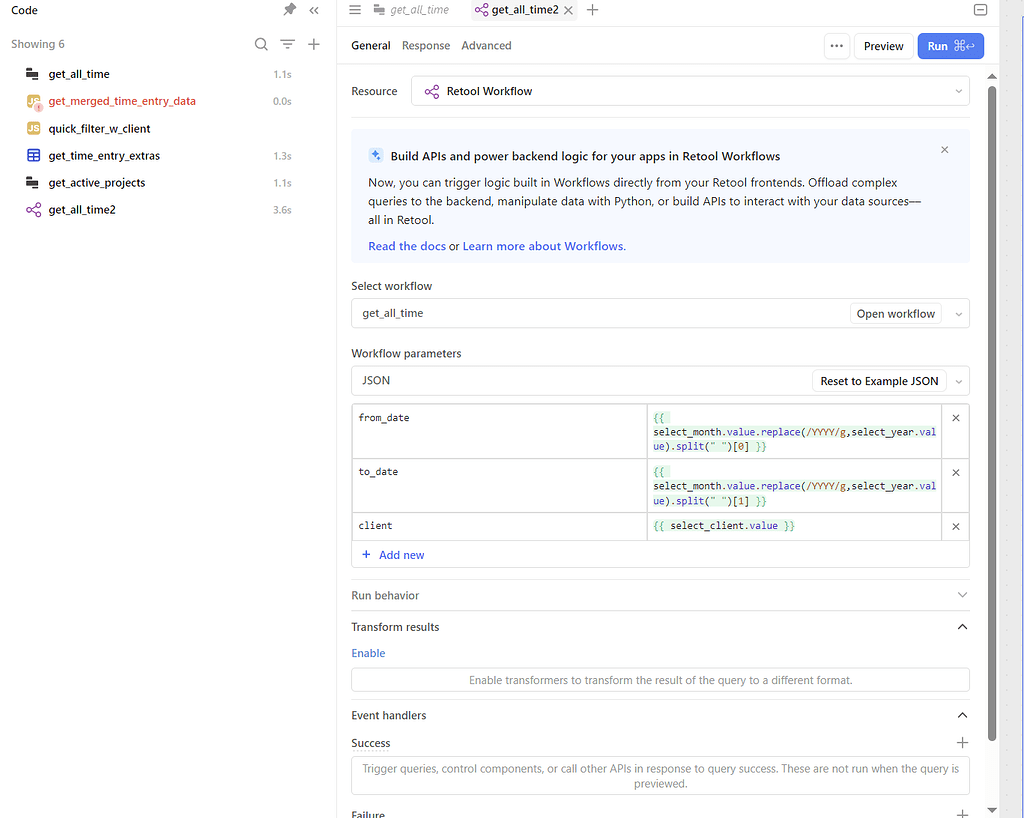Remove the client workflow parameter
1024x818 pixels.
point(955,525)
